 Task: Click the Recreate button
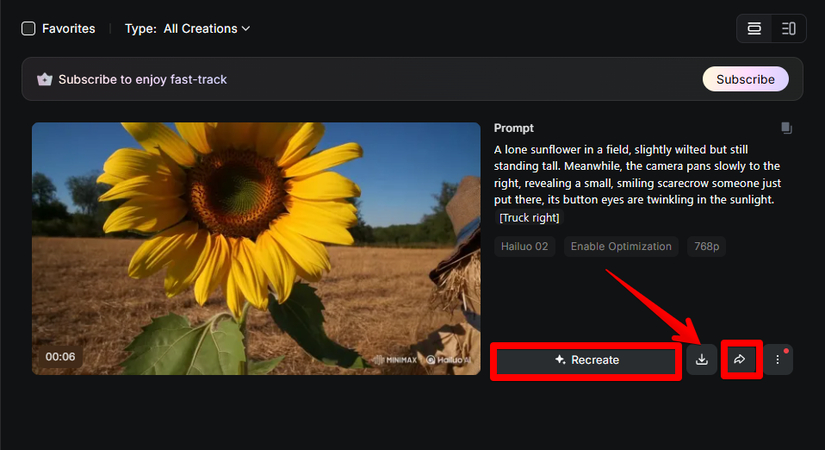[x=586, y=360]
